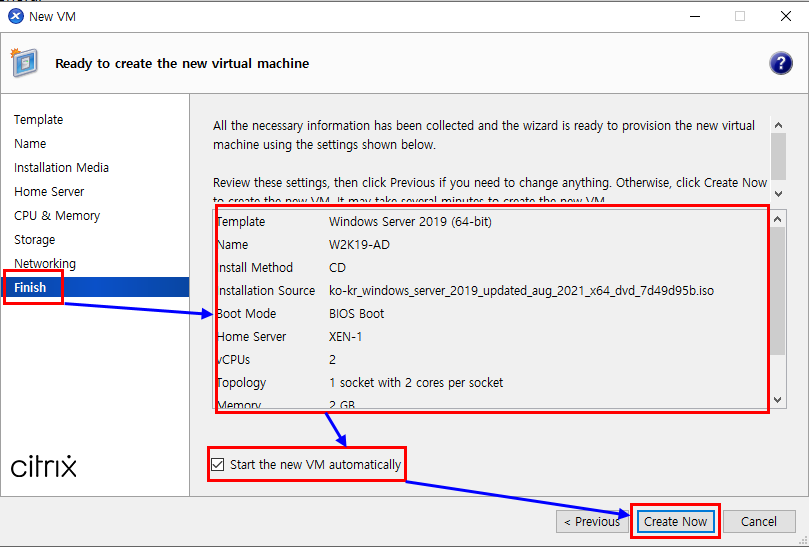
Task: Click the new VM wizard icon in header
Action: tap(24, 63)
